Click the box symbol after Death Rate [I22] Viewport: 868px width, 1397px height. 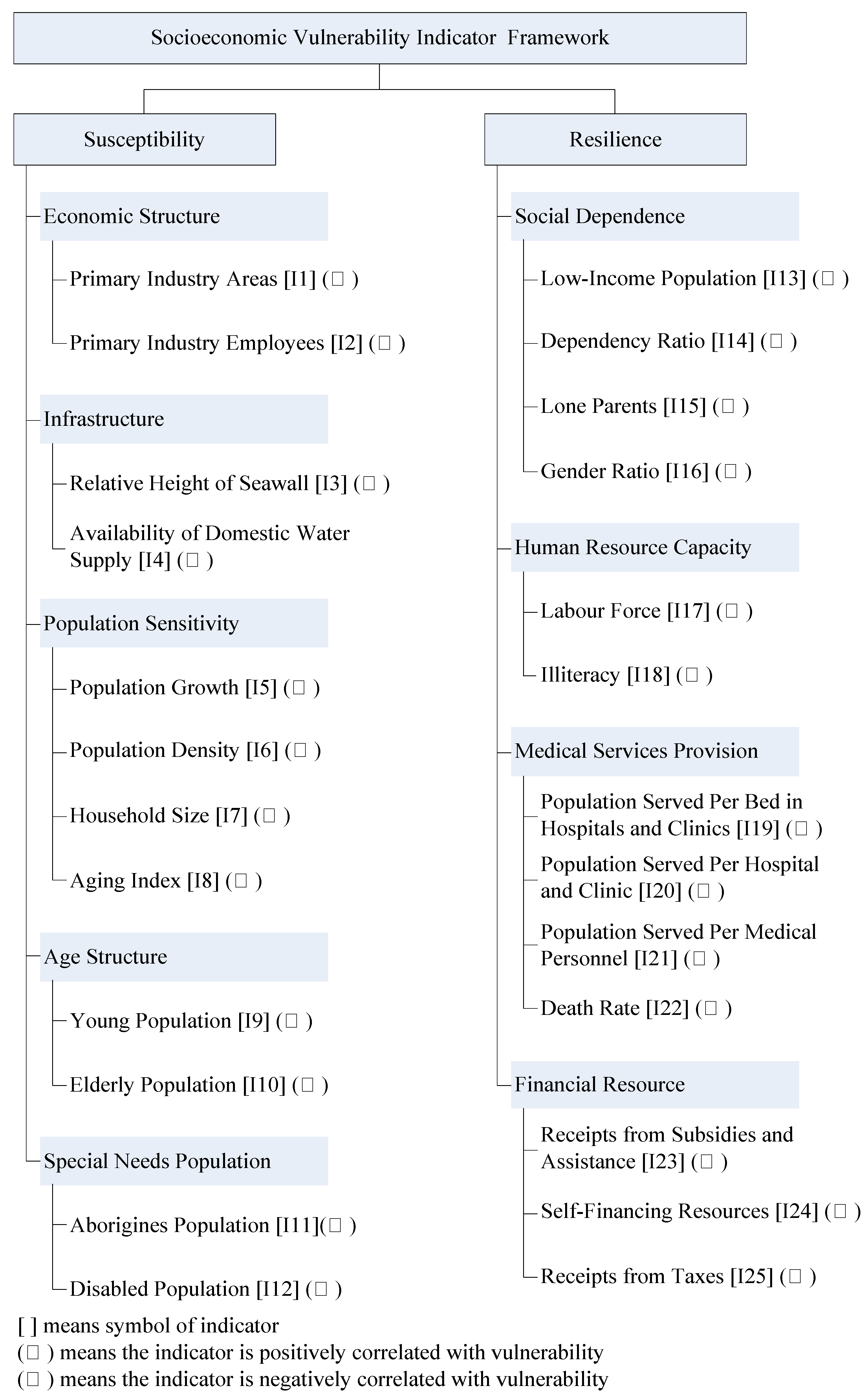pos(711,1008)
